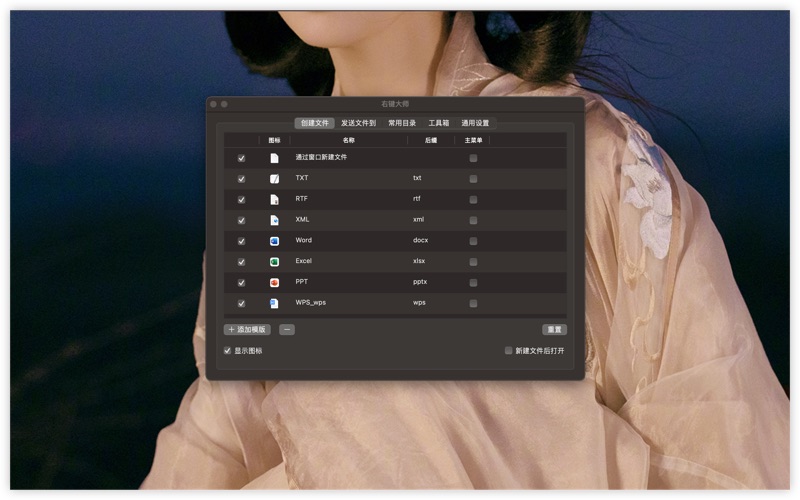Viewport: 800px width, 500px height.
Task: Enable 主菜单 checkbox for TXT
Action: tap(473, 179)
